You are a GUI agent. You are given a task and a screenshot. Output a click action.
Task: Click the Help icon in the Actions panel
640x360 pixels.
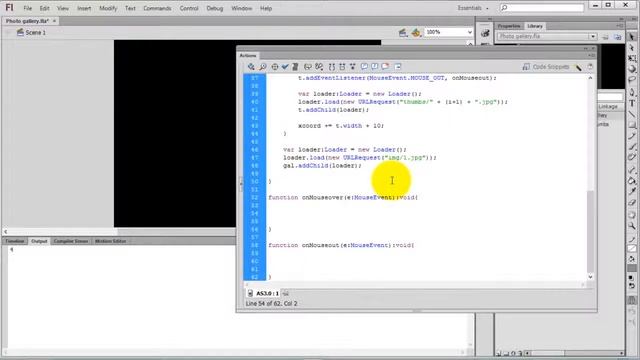[x=590, y=67]
